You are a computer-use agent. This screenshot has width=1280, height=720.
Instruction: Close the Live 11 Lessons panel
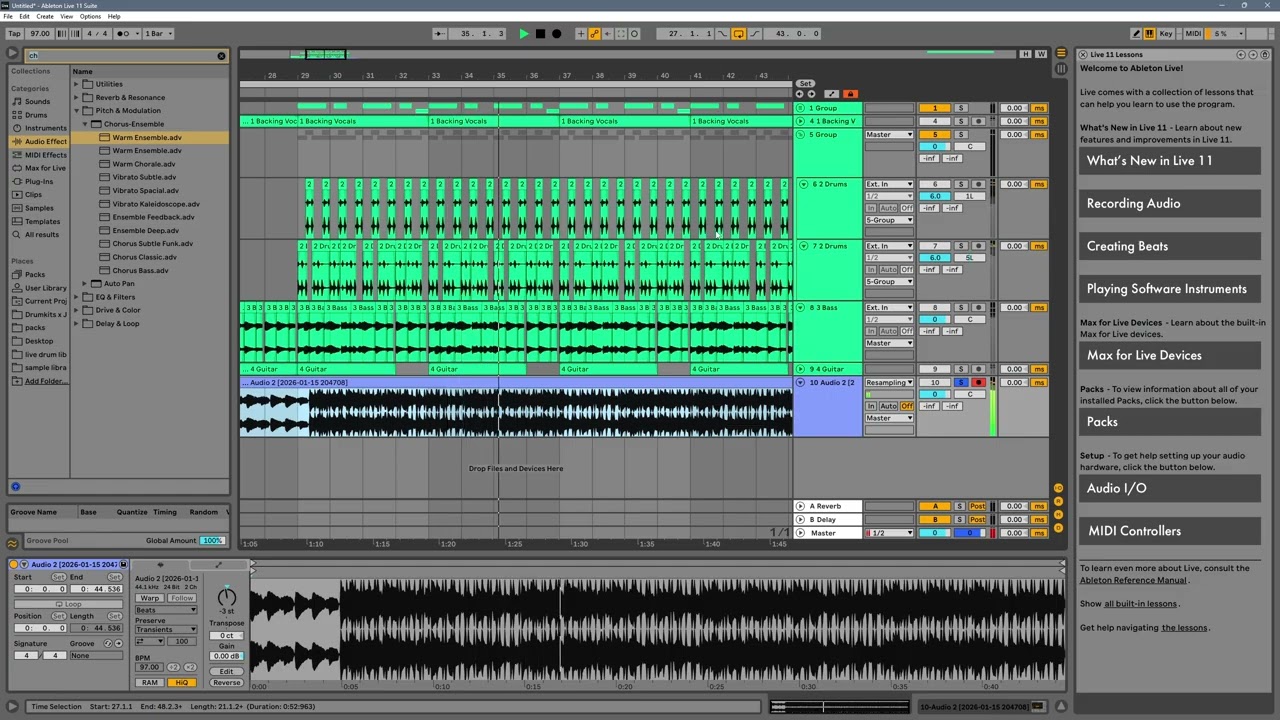click(x=1082, y=54)
